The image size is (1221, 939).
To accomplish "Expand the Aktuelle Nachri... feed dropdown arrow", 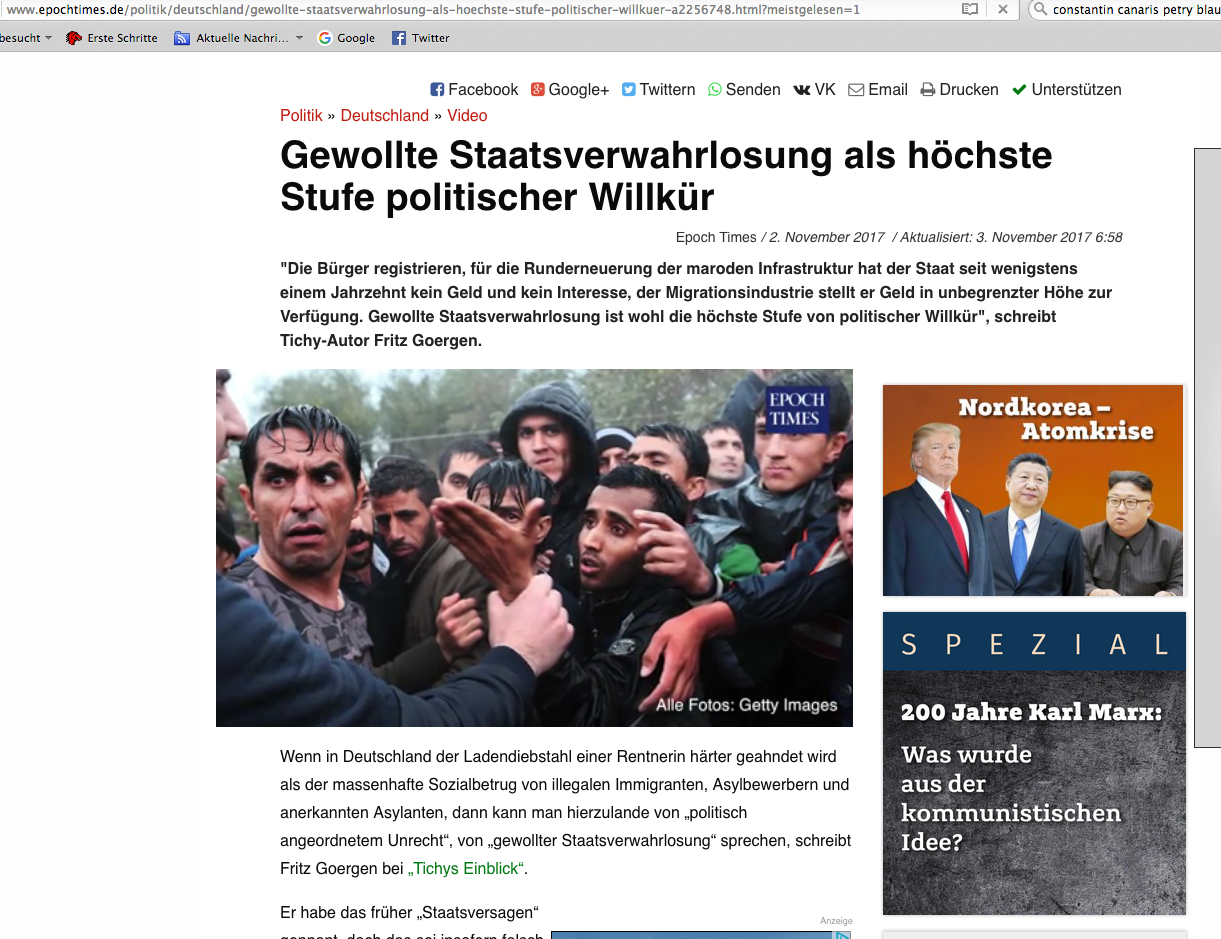I will [x=299, y=38].
